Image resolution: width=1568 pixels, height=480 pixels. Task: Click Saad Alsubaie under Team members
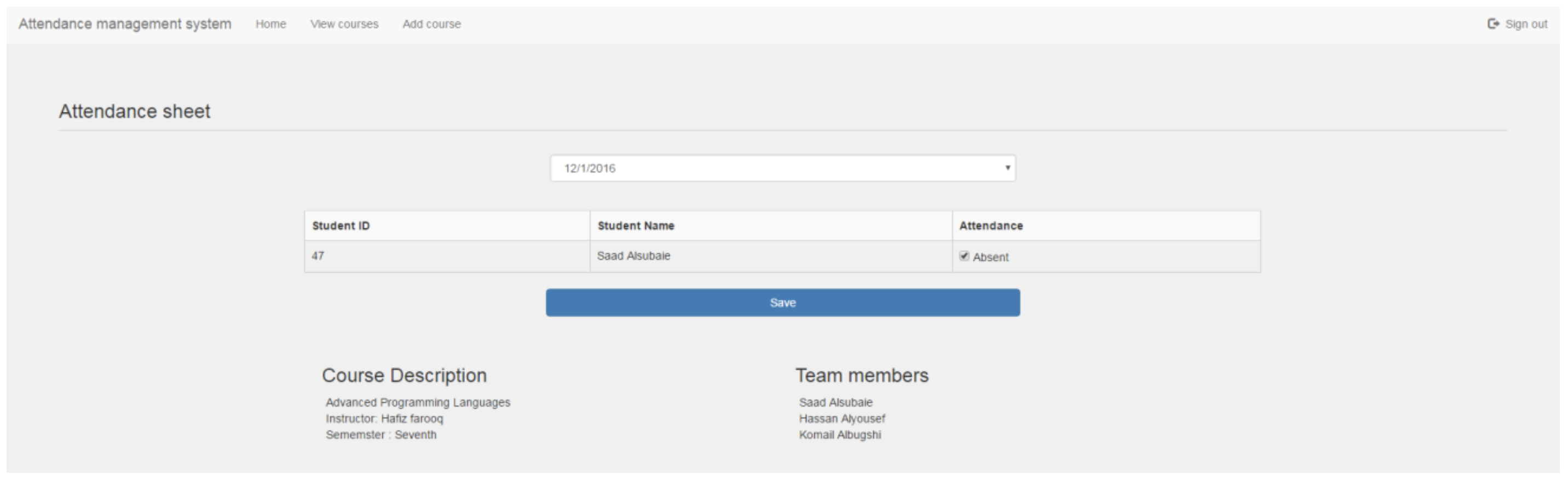[x=836, y=403]
